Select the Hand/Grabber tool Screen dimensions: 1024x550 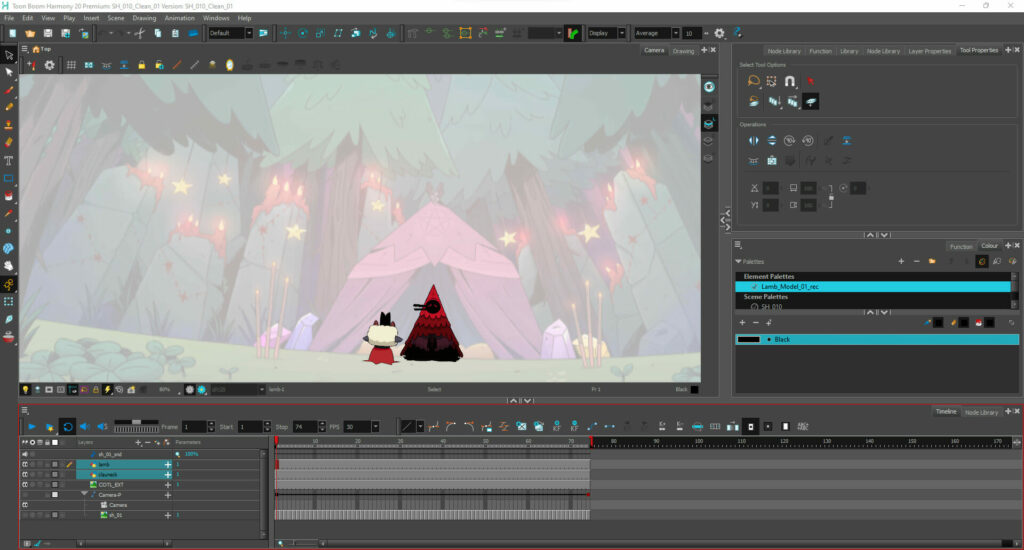(8, 266)
